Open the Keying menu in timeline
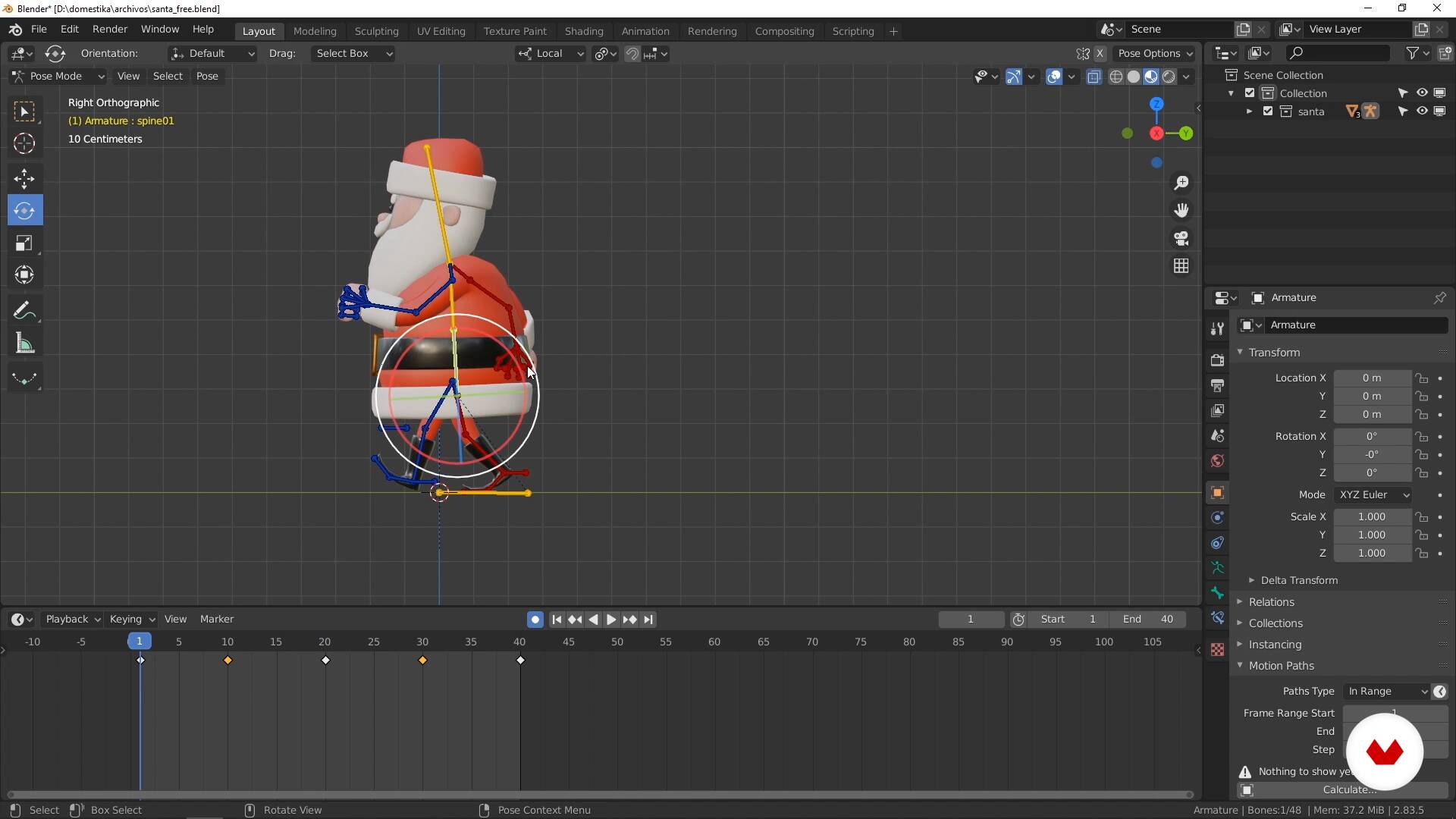This screenshot has height=819, width=1456. coord(132,620)
